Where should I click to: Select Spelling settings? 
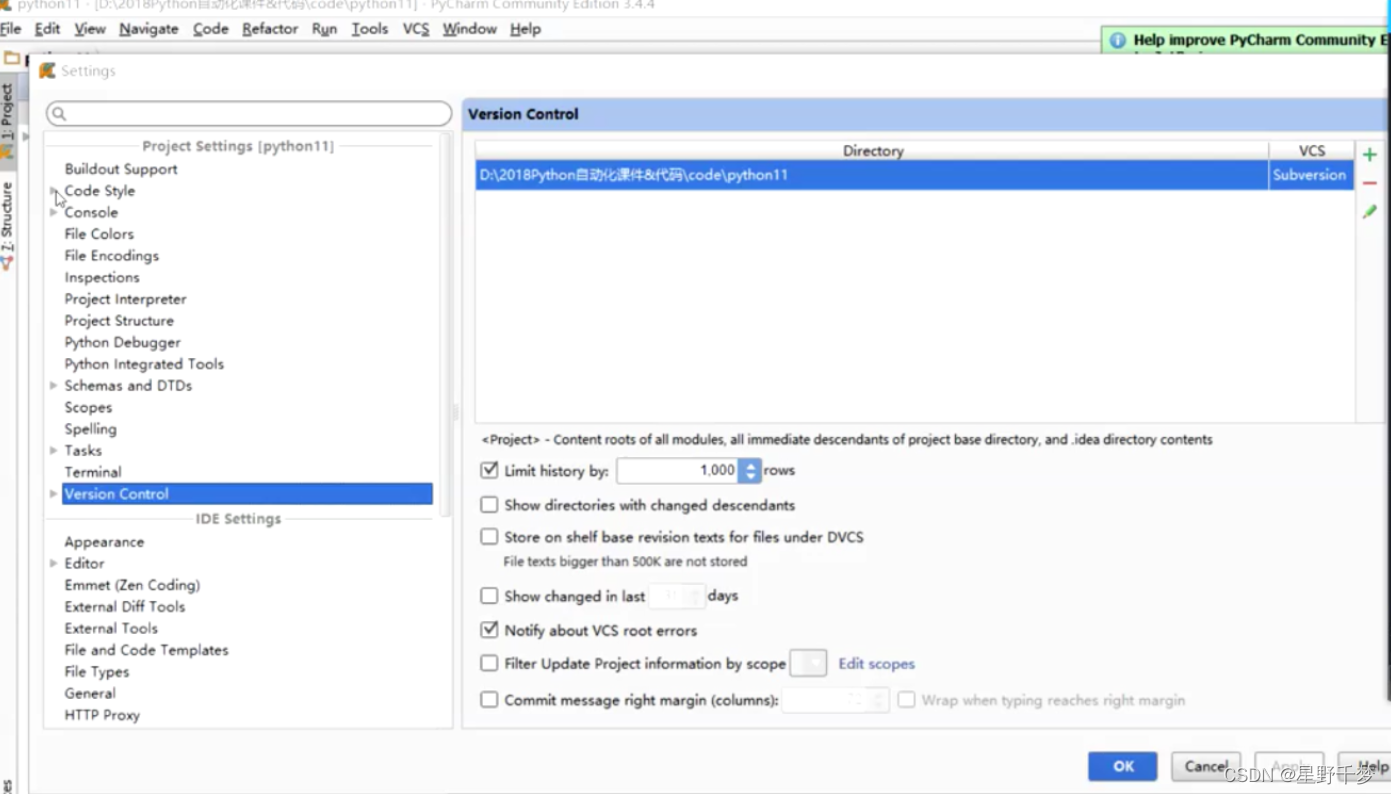91,429
